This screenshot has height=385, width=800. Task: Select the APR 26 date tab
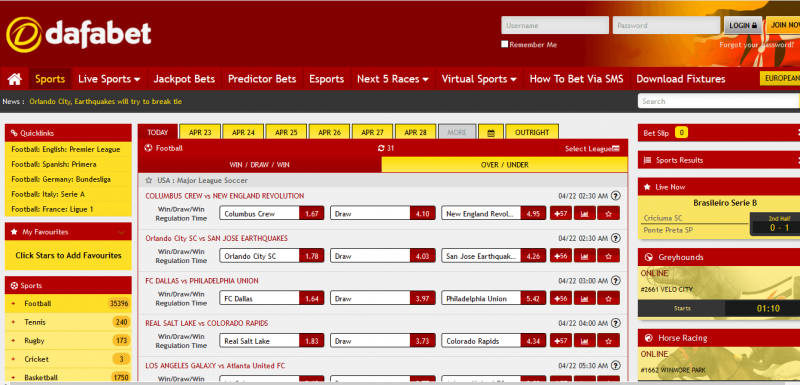click(x=329, y=132)
